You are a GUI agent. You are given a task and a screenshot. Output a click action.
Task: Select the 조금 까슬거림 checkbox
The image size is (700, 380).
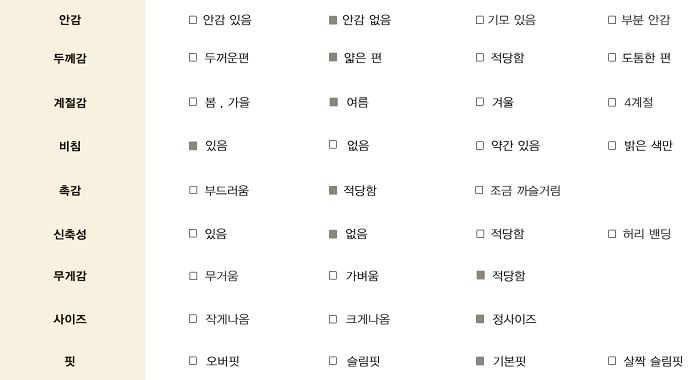[479, 190]
